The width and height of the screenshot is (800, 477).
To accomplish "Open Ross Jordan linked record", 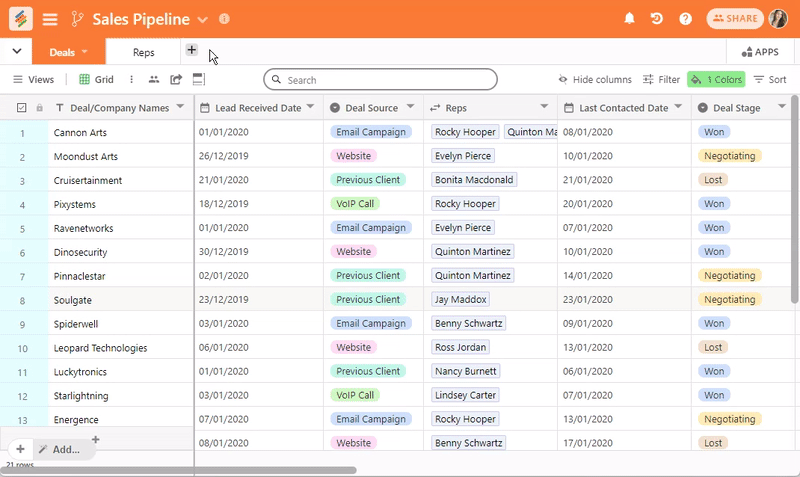I will pos(460,347).
